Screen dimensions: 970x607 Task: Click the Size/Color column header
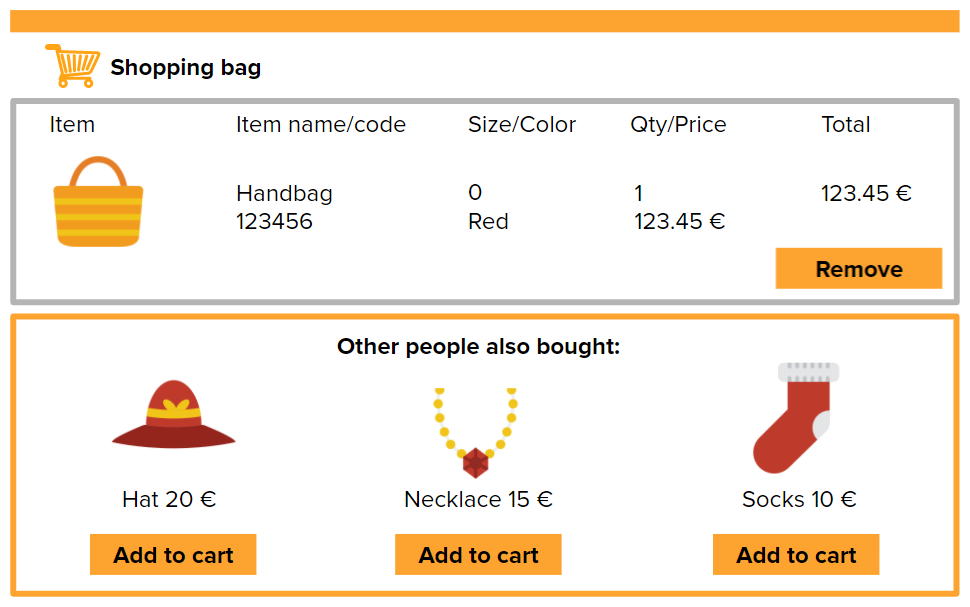521,124
